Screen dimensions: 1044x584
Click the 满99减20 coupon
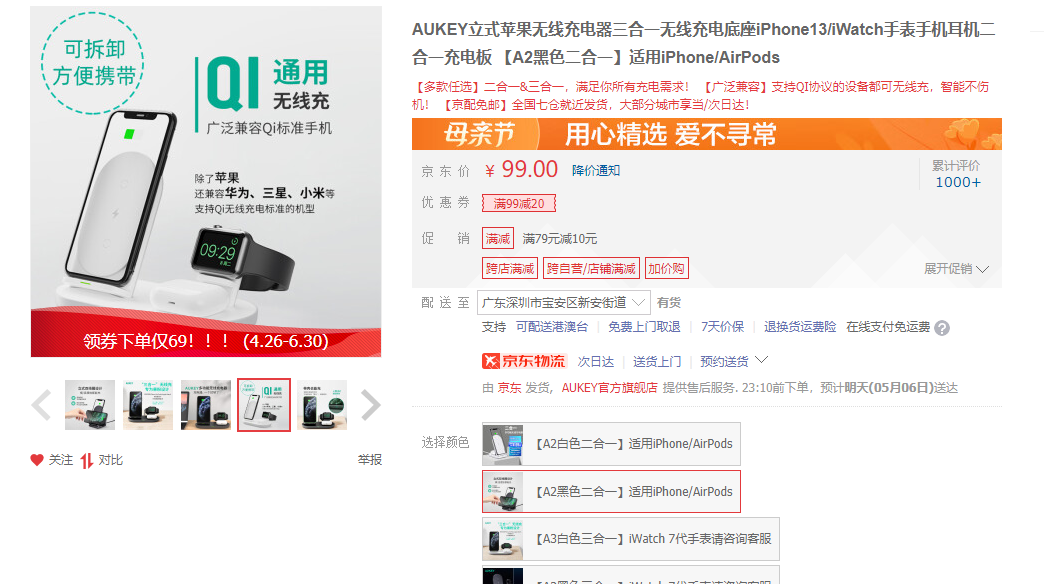point(519,204)
